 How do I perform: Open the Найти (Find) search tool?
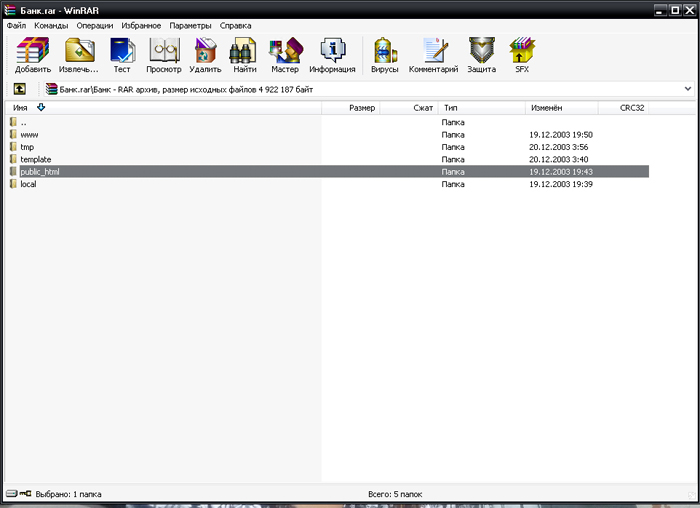coord(243,55)
